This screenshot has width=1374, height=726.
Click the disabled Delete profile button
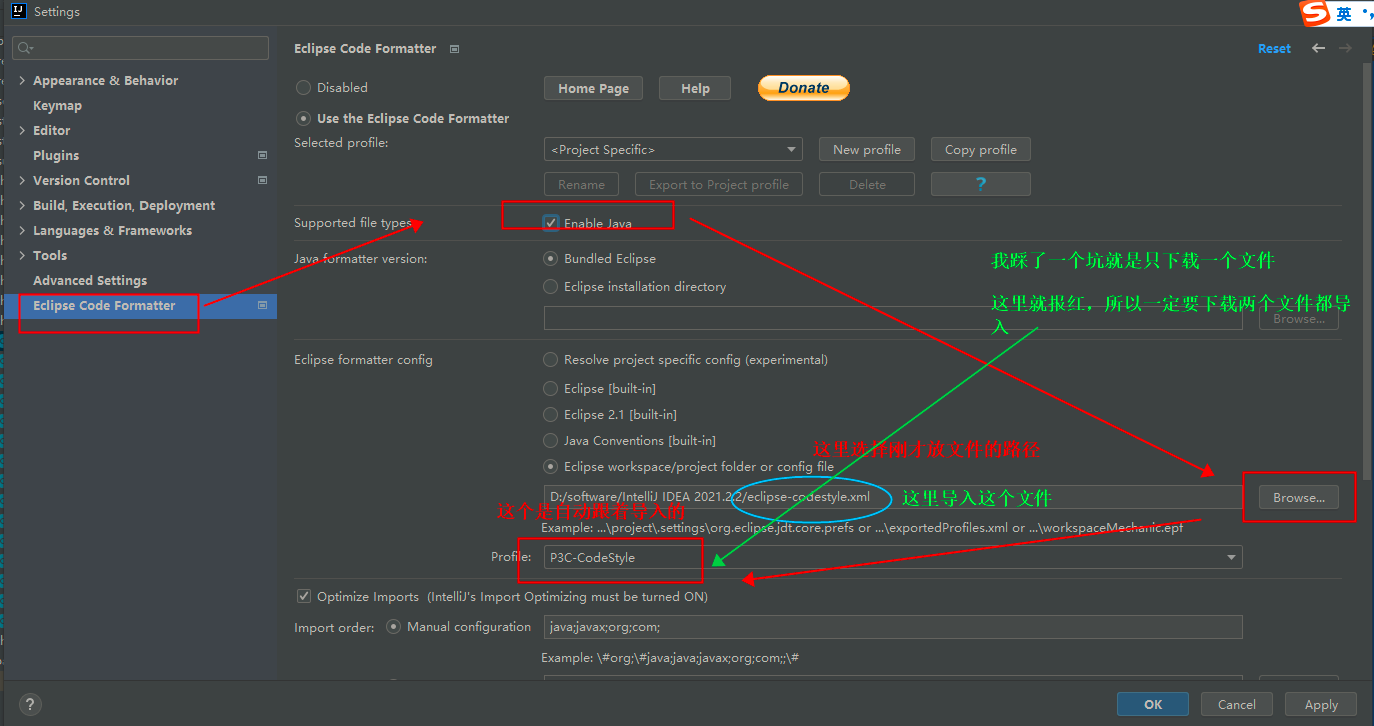[x=867, y=184]
